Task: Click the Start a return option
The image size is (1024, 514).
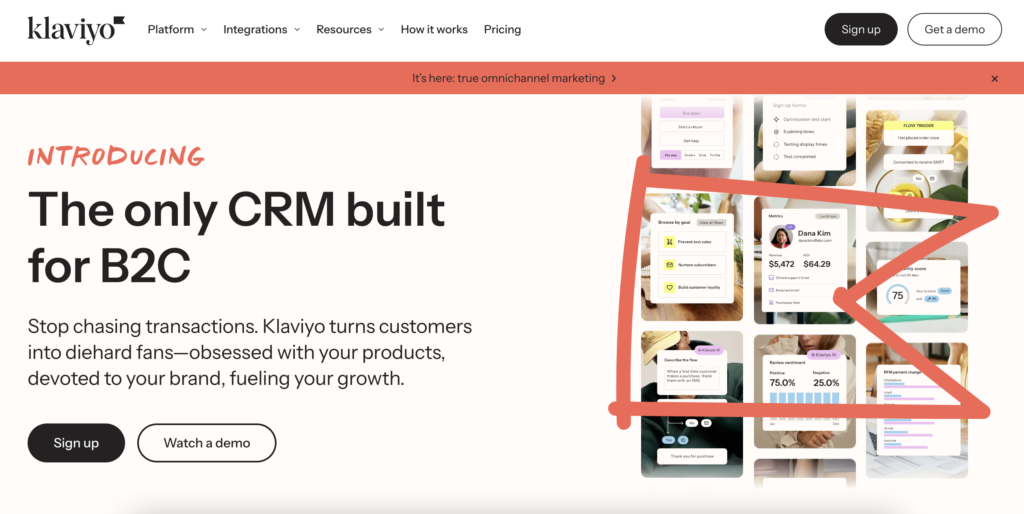Action: [x=692, y=127]
